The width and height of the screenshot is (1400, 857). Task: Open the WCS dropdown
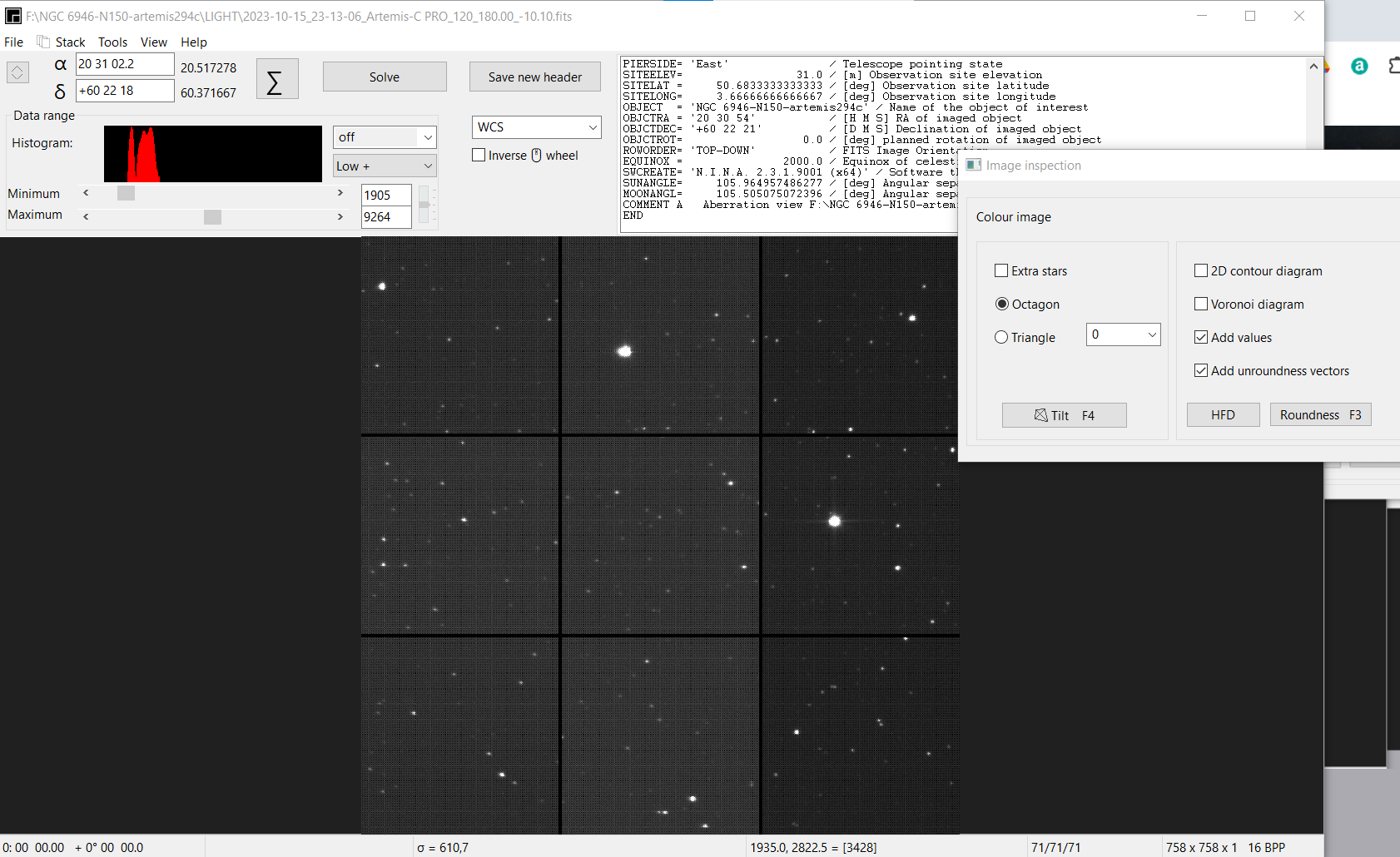[536, 127]
